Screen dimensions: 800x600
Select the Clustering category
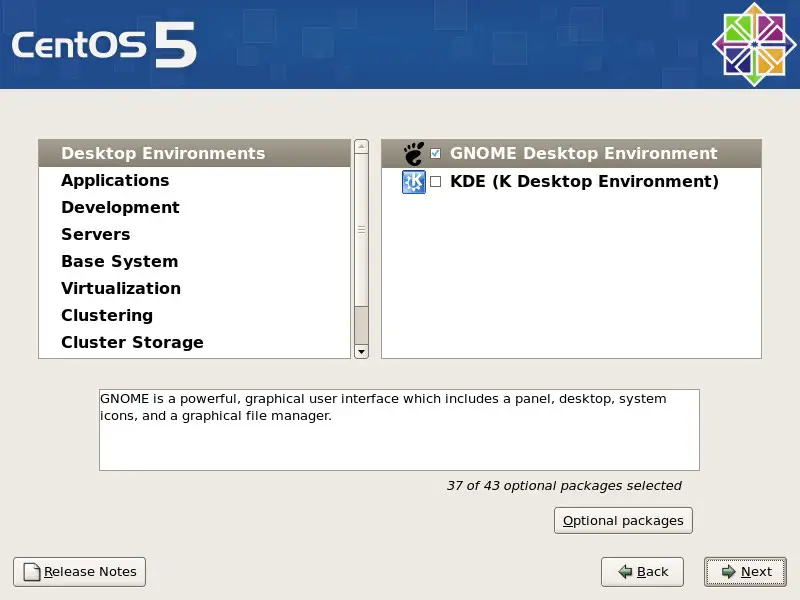coord(194,315)
